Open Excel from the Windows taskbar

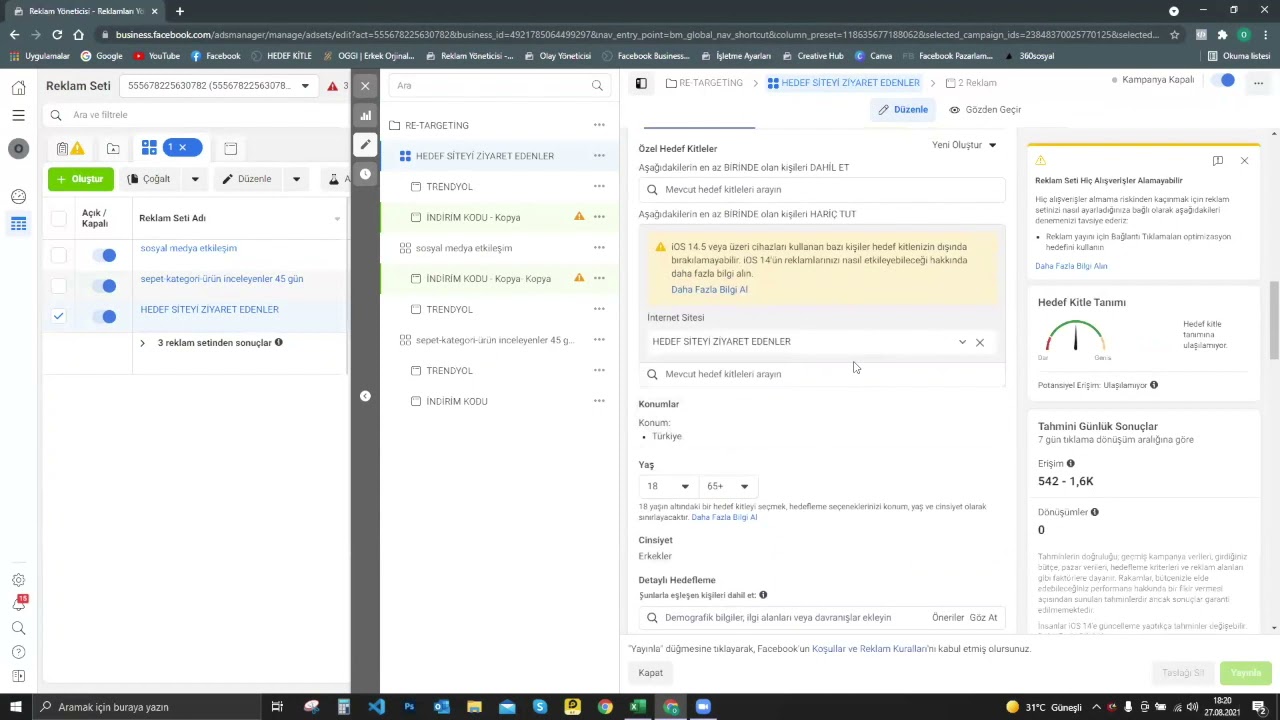pos(638,707)
